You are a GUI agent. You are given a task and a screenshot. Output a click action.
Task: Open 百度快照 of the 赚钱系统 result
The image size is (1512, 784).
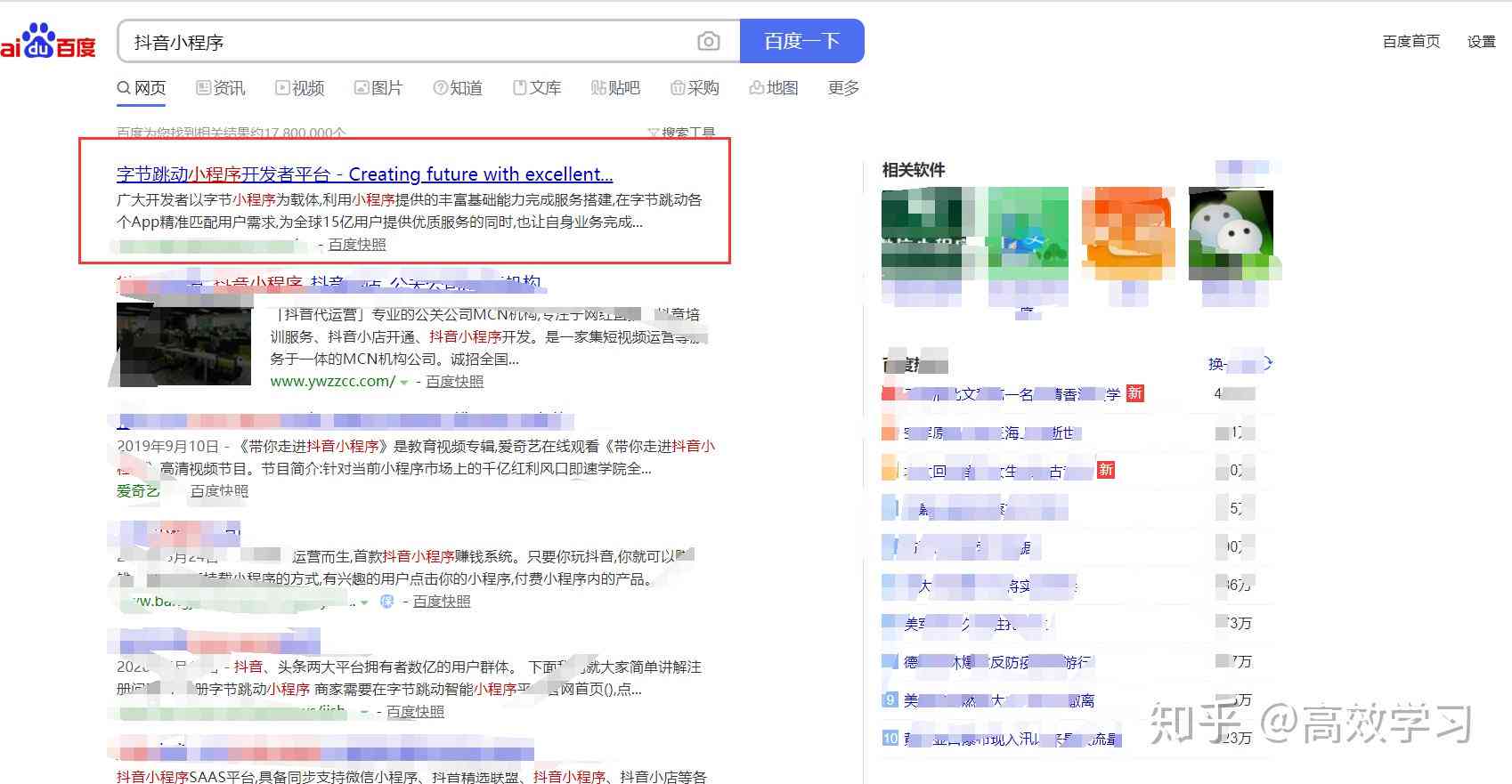442,601
